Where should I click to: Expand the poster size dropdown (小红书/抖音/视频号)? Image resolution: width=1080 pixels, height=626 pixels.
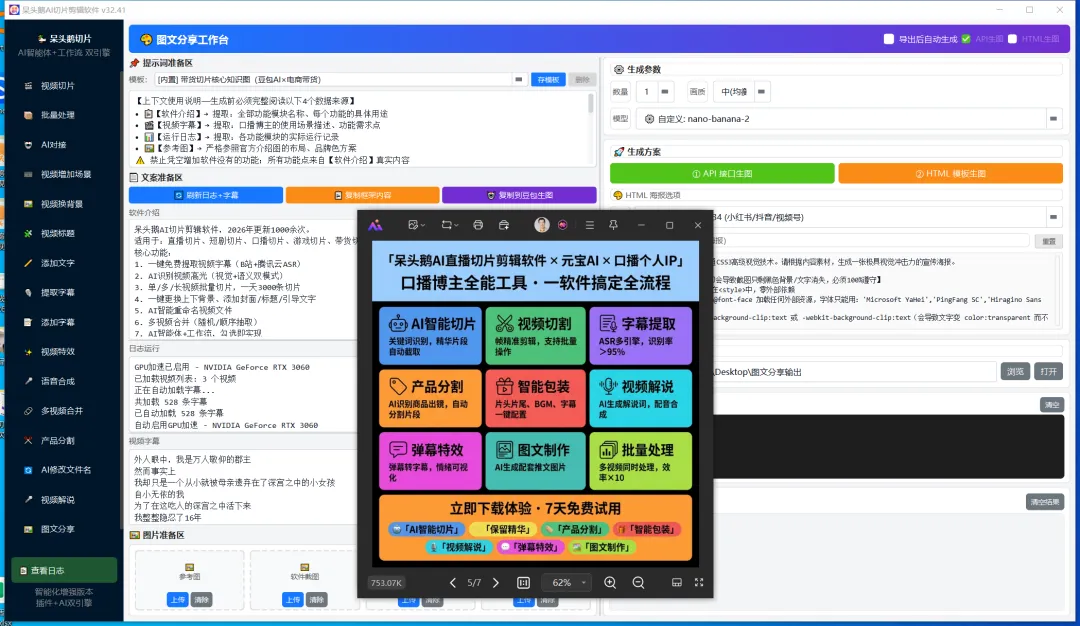tap(1053, 217)
